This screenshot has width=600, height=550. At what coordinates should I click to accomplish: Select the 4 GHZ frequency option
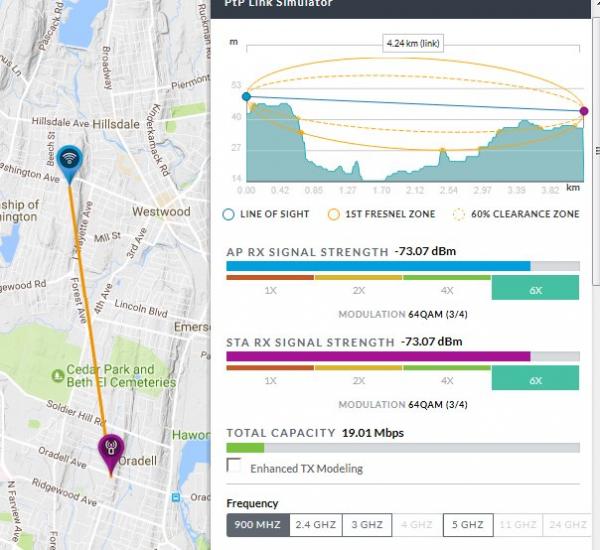coord(417,525)
